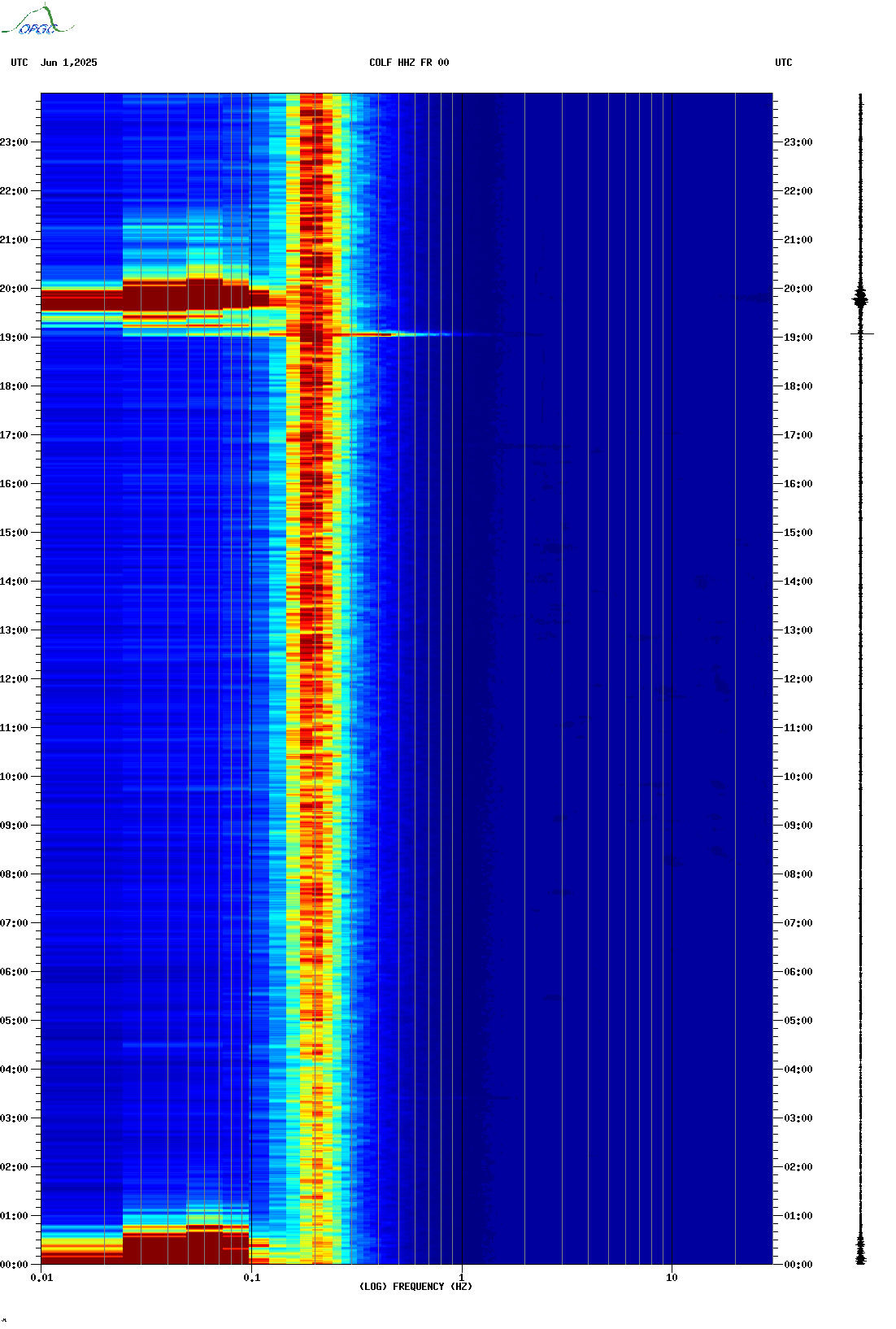896x1329 pixels.
Task: Click the 21:00 label on right axis
Action: click(x=798, y=240)
